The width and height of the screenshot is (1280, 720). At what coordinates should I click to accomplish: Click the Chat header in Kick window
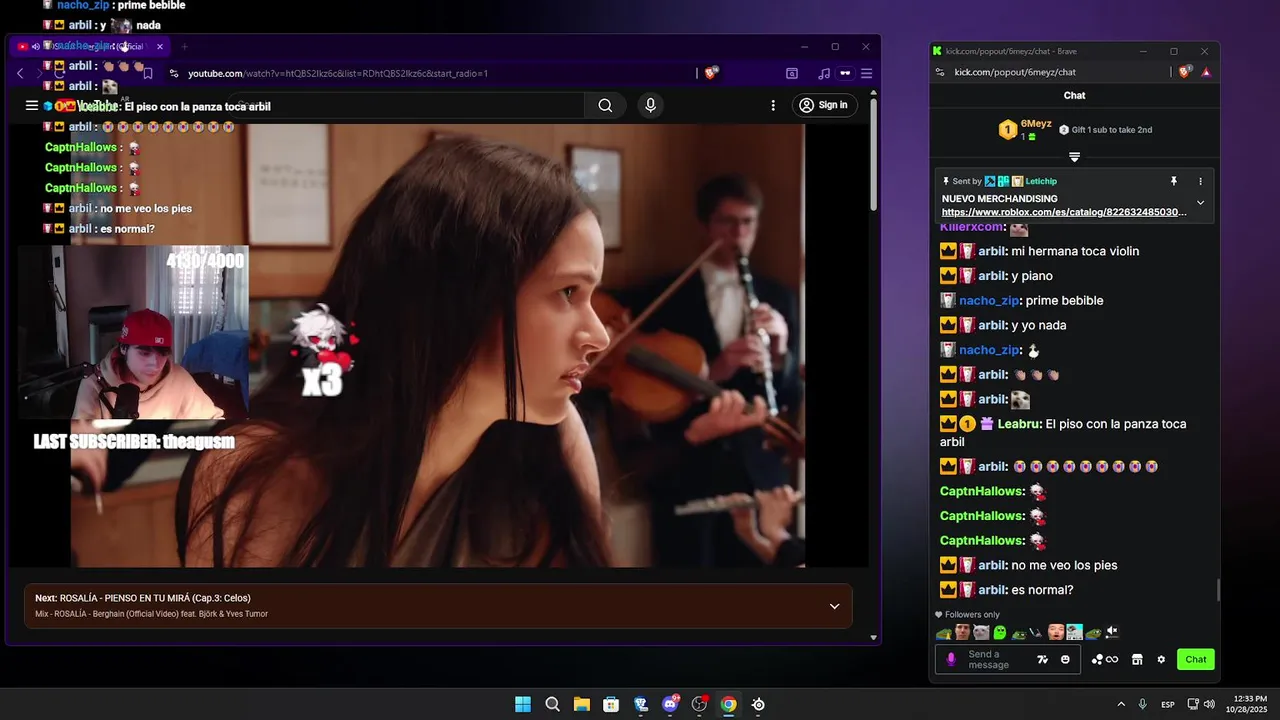pos(1074,95)
